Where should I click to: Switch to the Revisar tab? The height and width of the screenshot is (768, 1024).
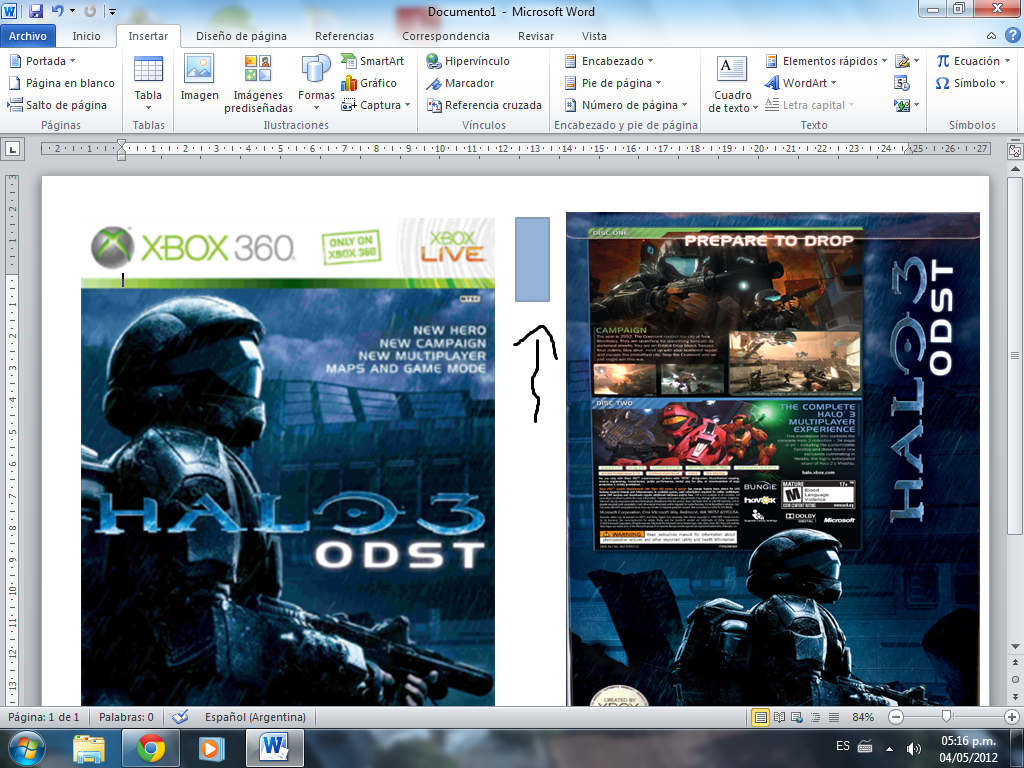click(x=536, y=36)
